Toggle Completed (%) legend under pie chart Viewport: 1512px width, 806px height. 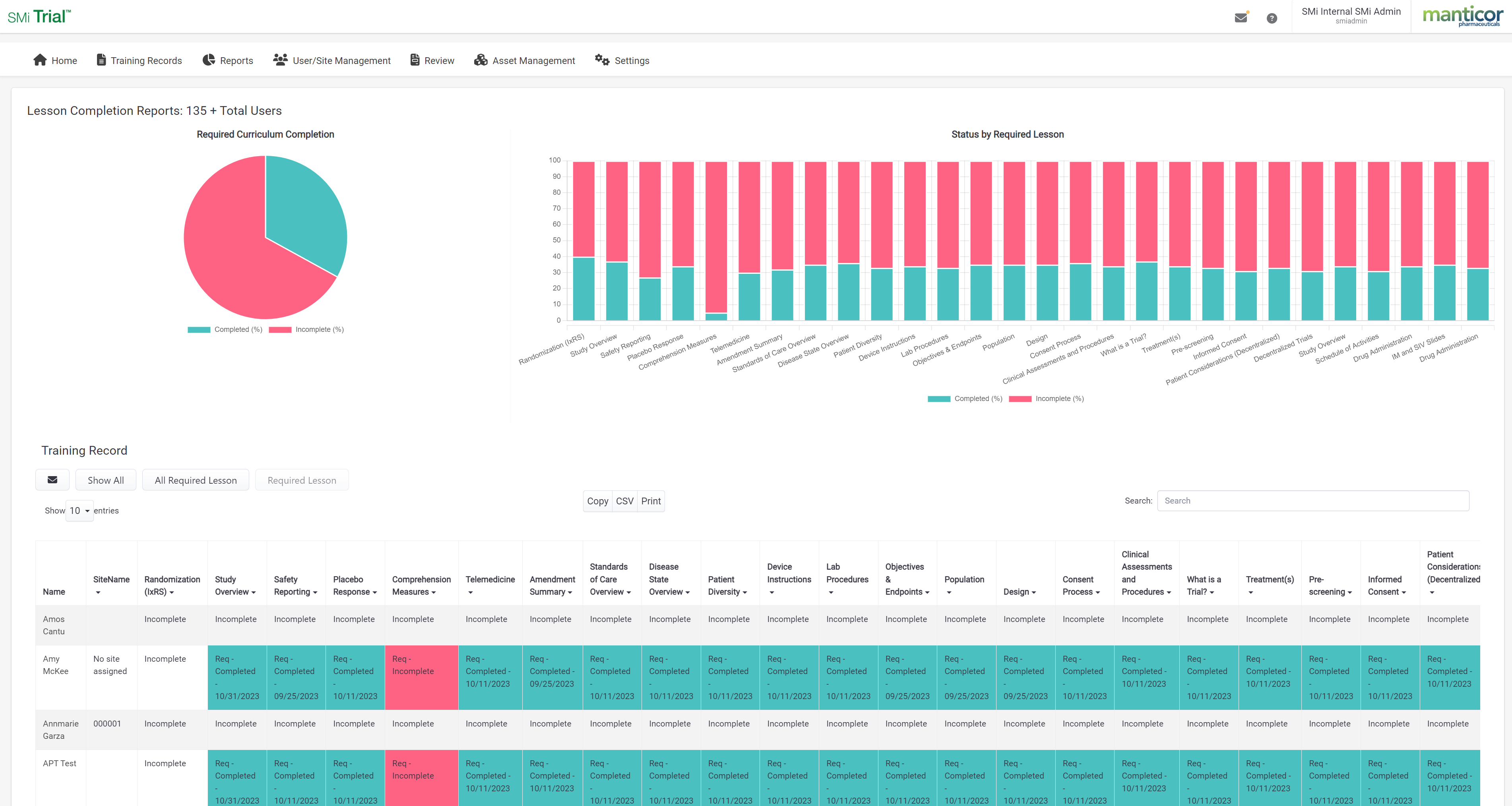[225, 329]
